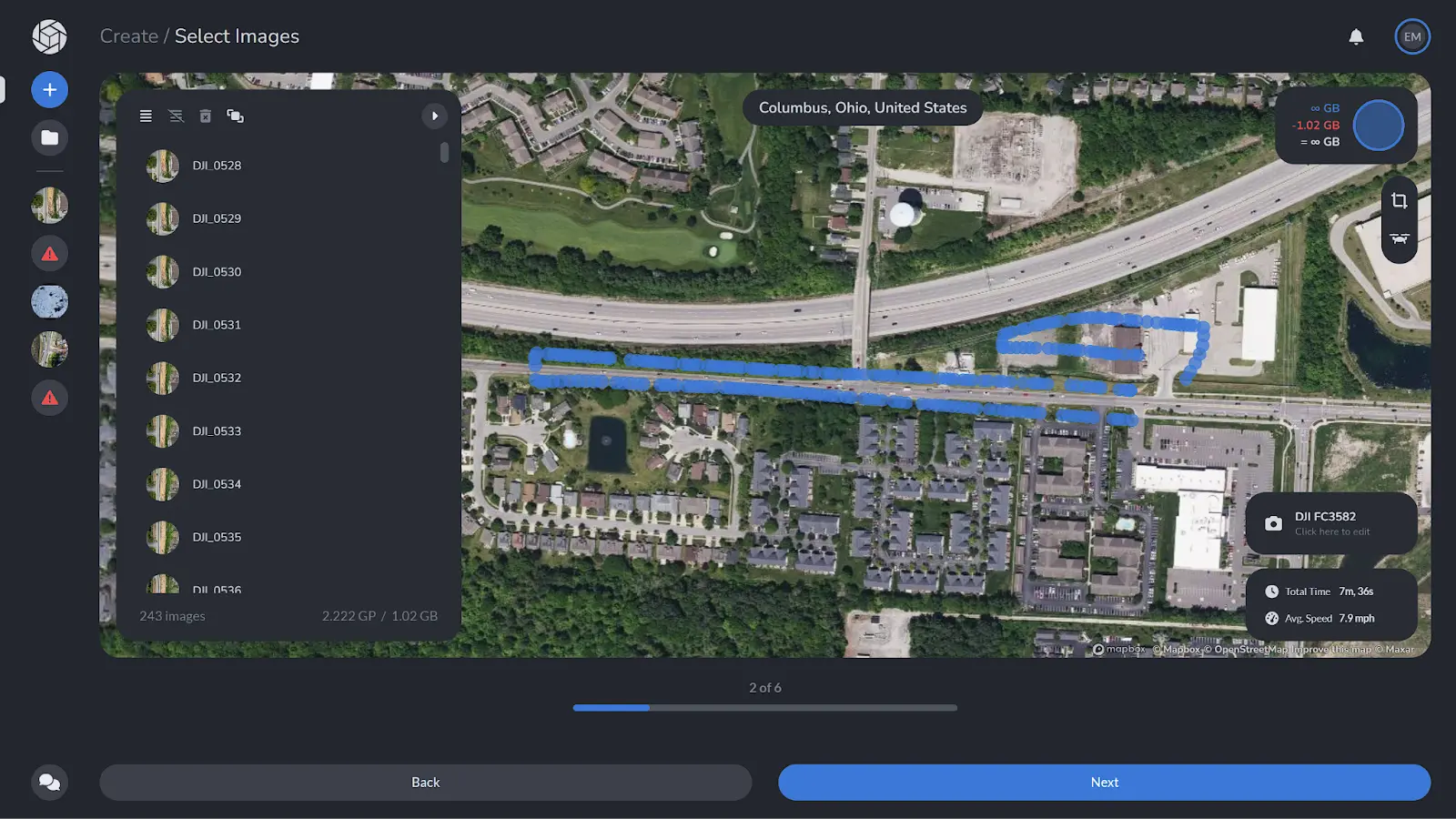Click the duplicate images icon in the panel toolbar
The width and height of the screenshot is (1456, 819).
tap(236, 116)
